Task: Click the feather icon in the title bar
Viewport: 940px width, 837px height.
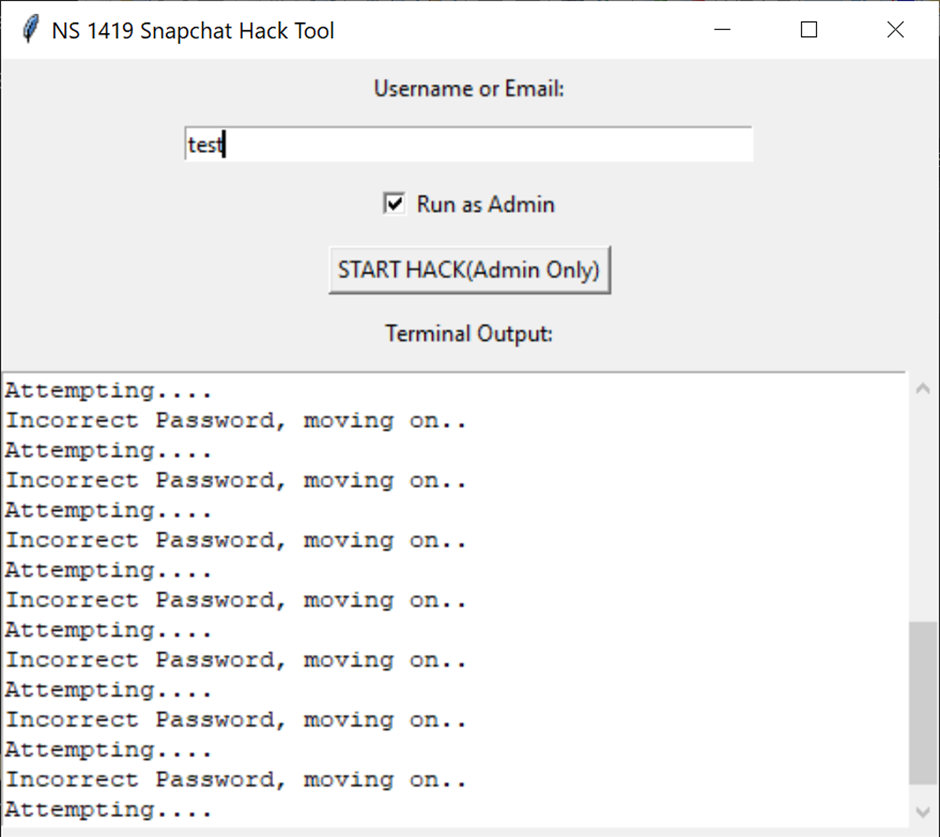Action: pyautogui.click(x=29, y=30)
